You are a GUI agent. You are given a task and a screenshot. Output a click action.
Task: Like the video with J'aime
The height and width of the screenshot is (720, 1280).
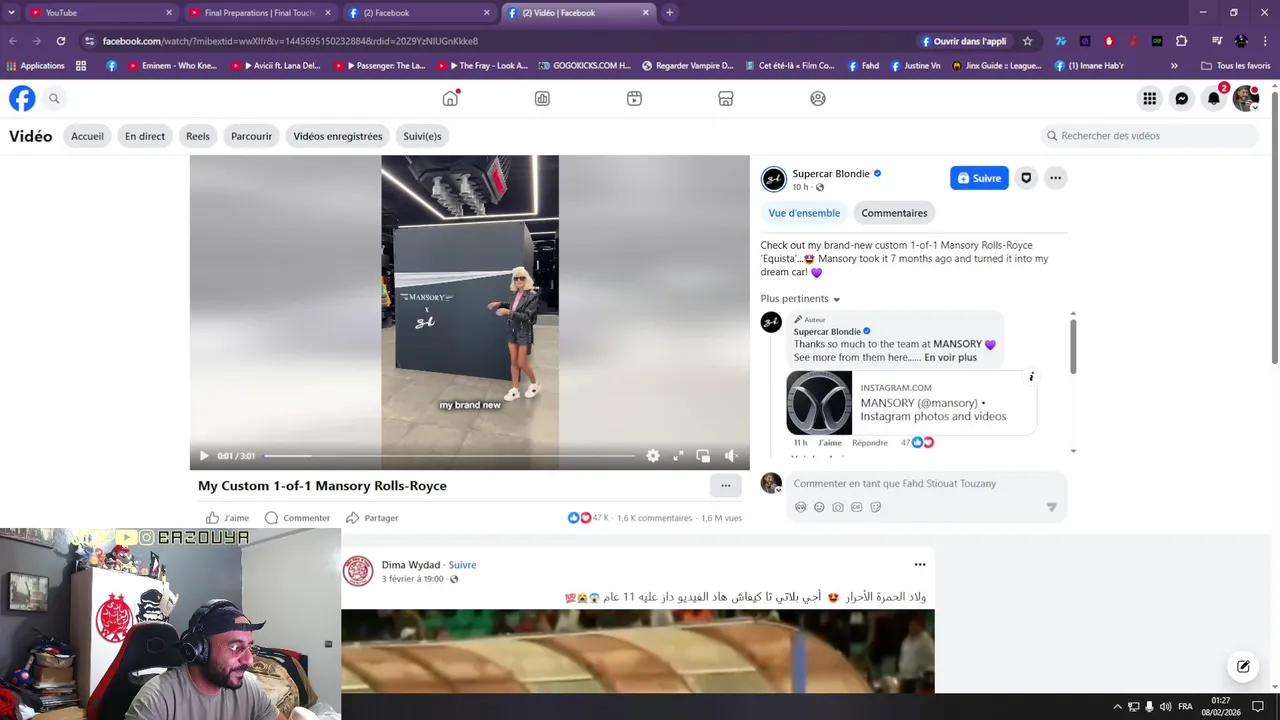(228, 518)
